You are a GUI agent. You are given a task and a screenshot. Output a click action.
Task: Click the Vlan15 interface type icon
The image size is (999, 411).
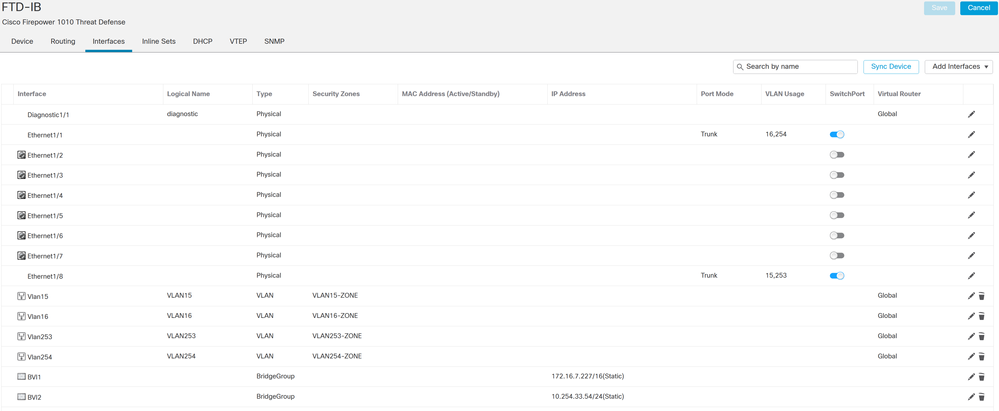point(21,296)
